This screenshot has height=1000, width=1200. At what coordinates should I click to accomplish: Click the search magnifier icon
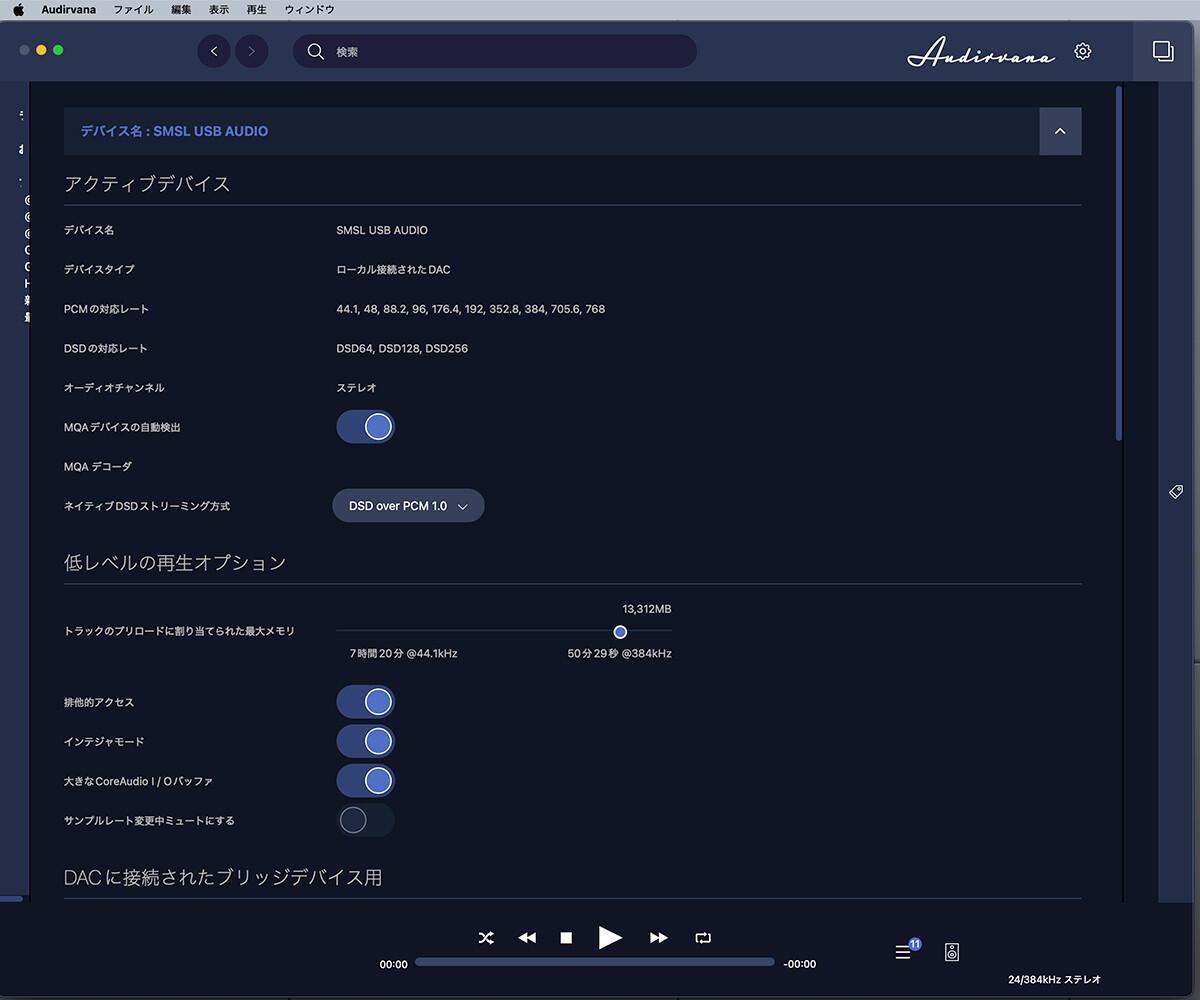(x=316, y=51)
